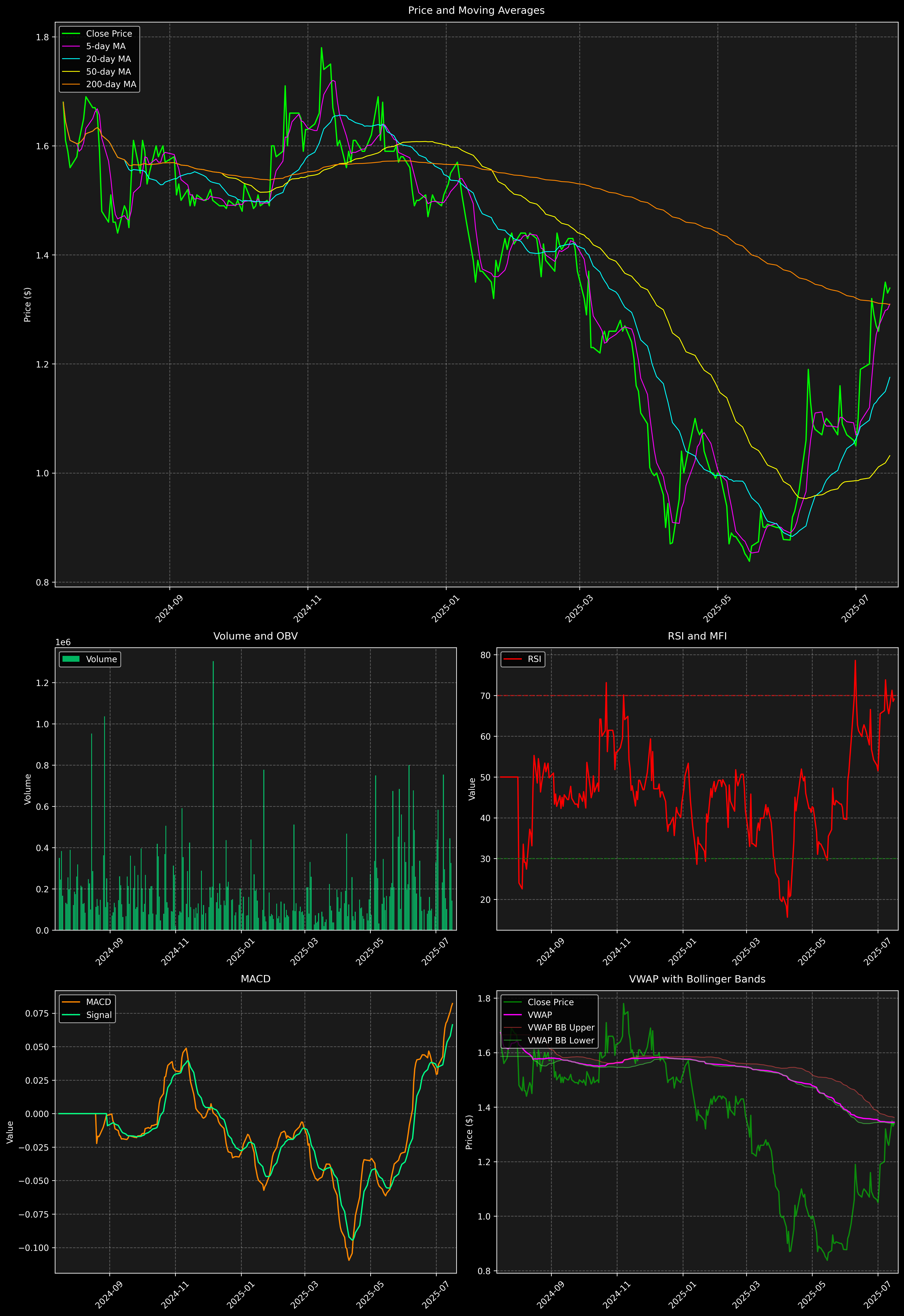Click the green dashed 30 oversold line in RSI

click(x=697, y=859)
